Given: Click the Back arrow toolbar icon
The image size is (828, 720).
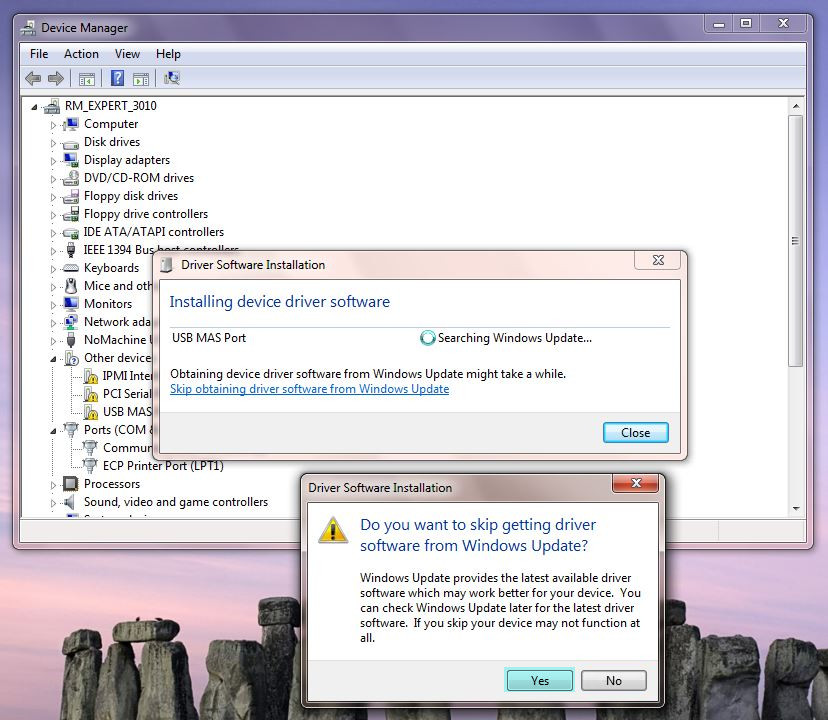Looking at the screenshot, I should click(x=33, y=79).
